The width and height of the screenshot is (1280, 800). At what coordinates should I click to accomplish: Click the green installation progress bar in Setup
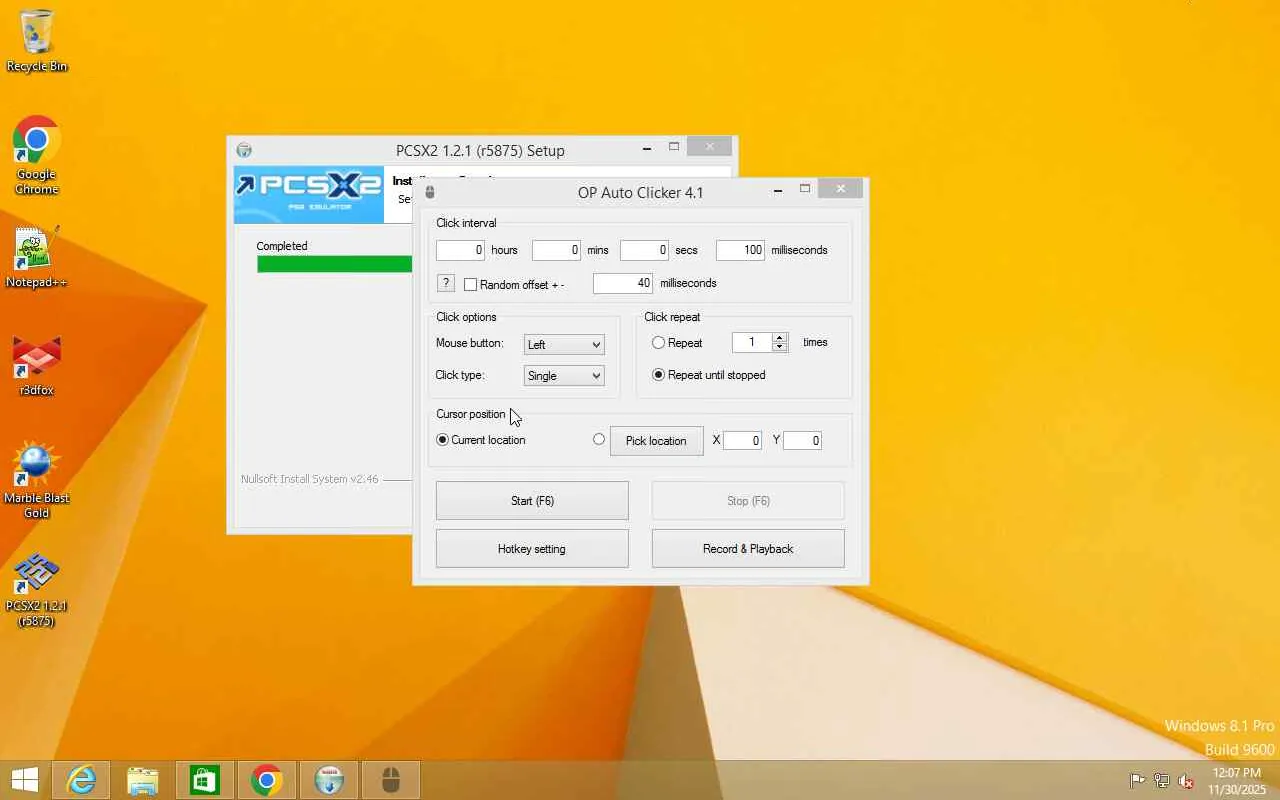pos(334,264)
